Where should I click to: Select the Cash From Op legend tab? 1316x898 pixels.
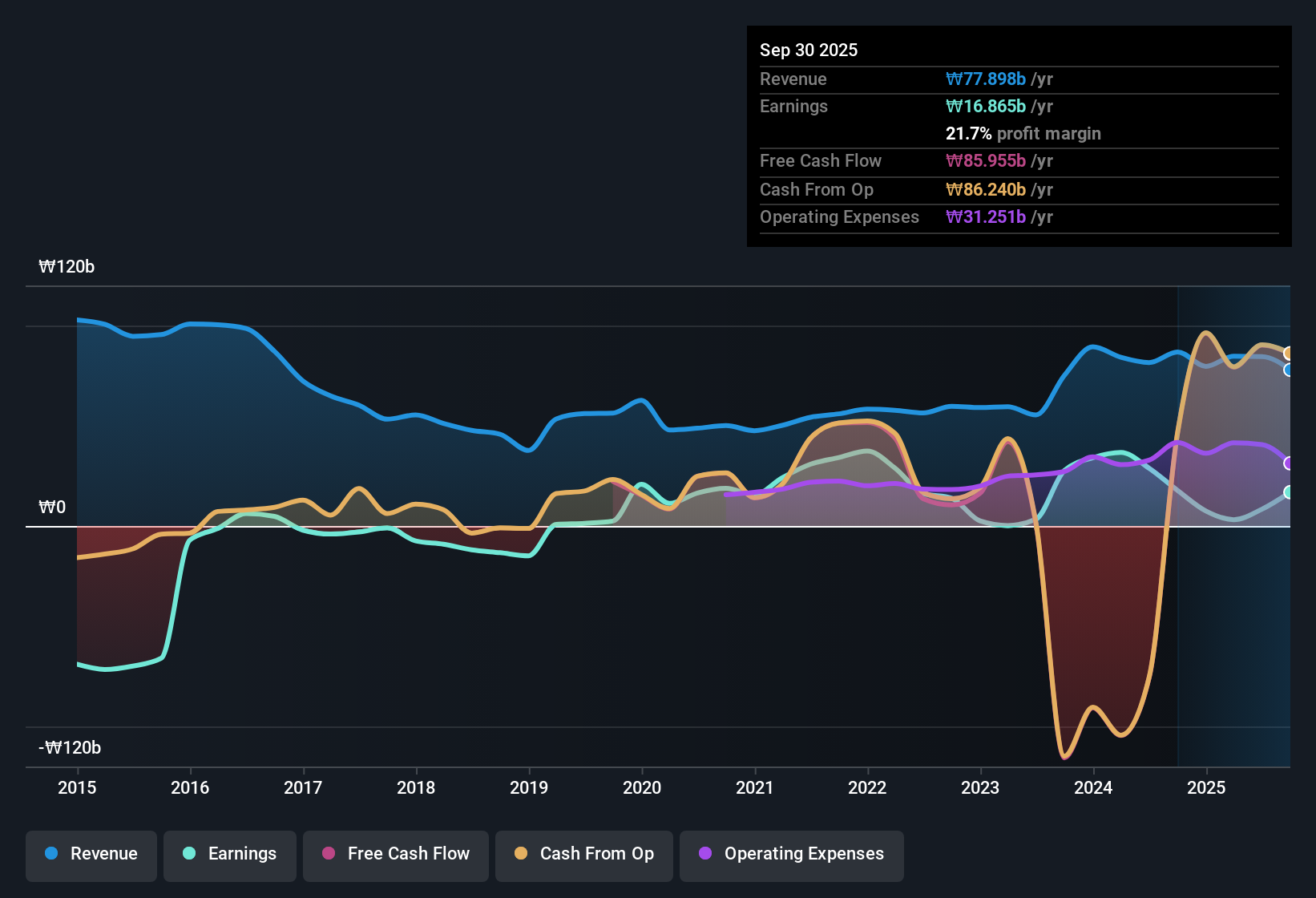click(583, 855)
